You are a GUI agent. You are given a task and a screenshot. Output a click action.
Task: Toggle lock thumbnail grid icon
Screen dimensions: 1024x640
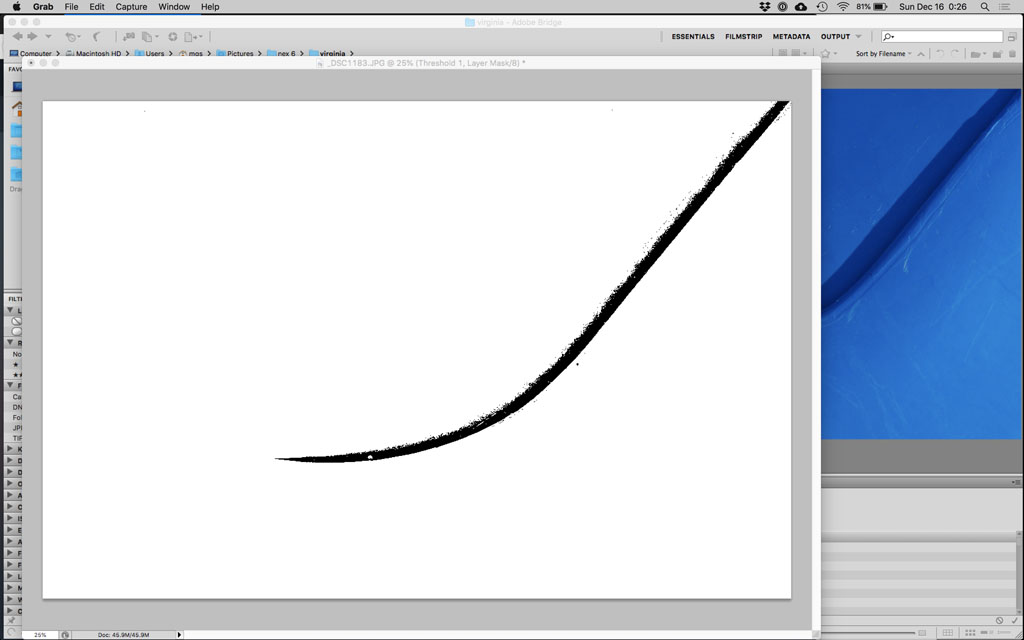pyautogui.click(x=948, y=633)
